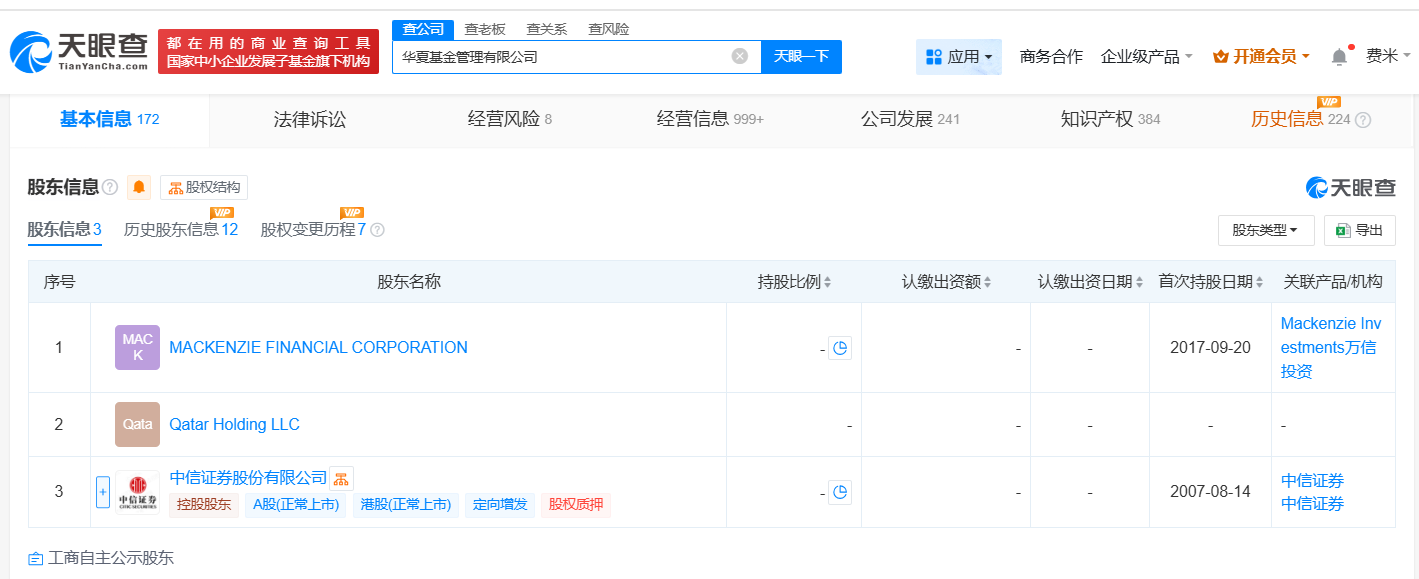Screen dimensions: 1419x579
Task: Click the orange shareholder alert bell icon
Action: 139,187
